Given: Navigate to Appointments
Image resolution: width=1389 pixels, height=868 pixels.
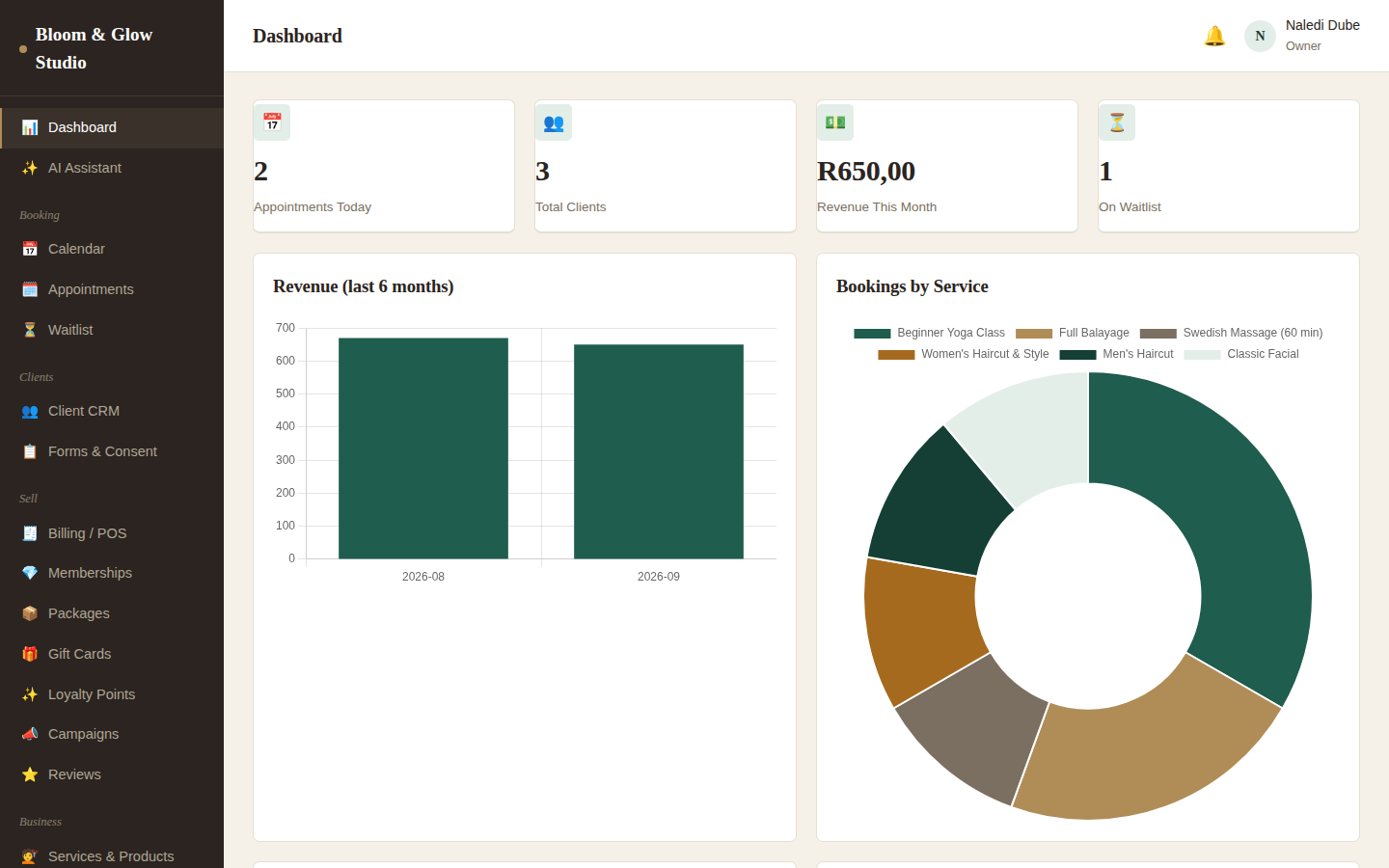Looking at the screenshot, I should pos(112,289).
